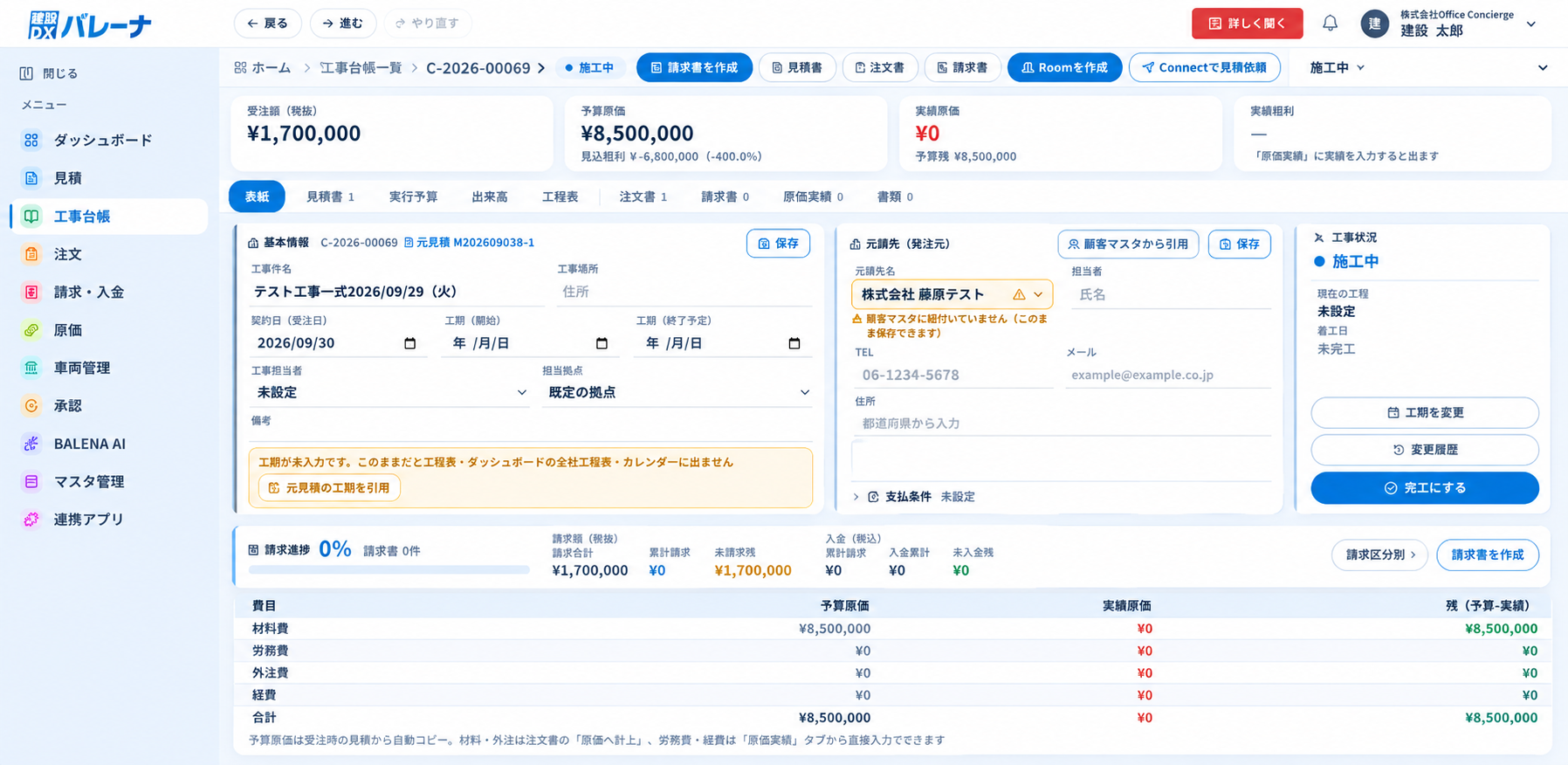Click the 工期を変更 button
The height and width of the screenshot is (765, 1568).
[x=1424, y=413]
